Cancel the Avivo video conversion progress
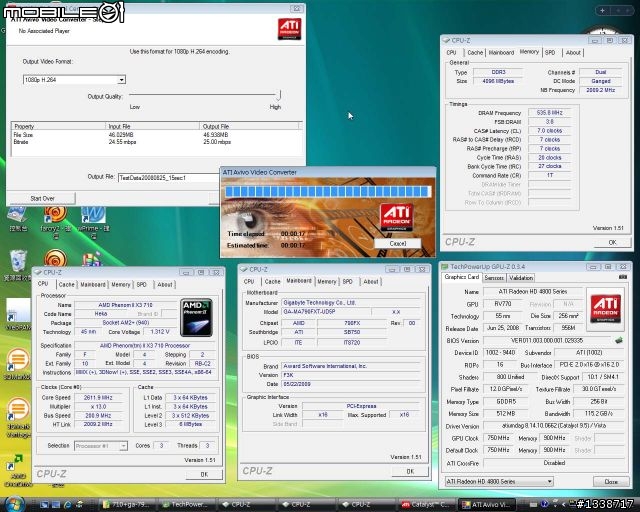The width and height of the screenshot is (640, 512). click(x=398, y=243)
